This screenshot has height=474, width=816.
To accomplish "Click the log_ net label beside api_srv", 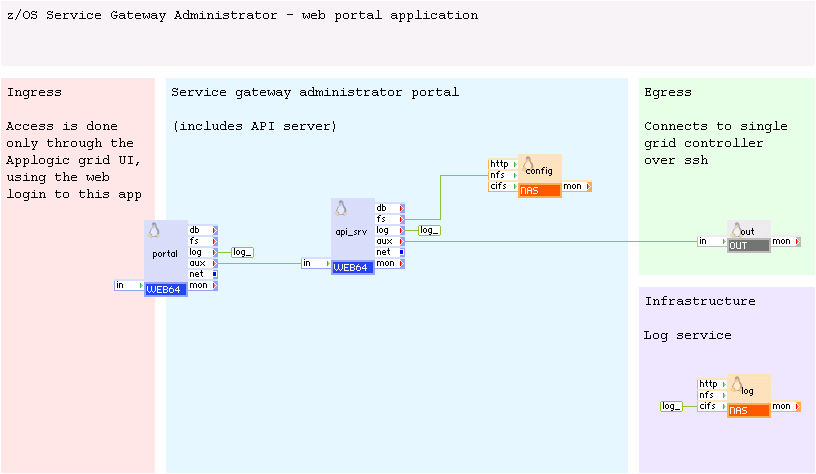I will click(x=429, y=230).
